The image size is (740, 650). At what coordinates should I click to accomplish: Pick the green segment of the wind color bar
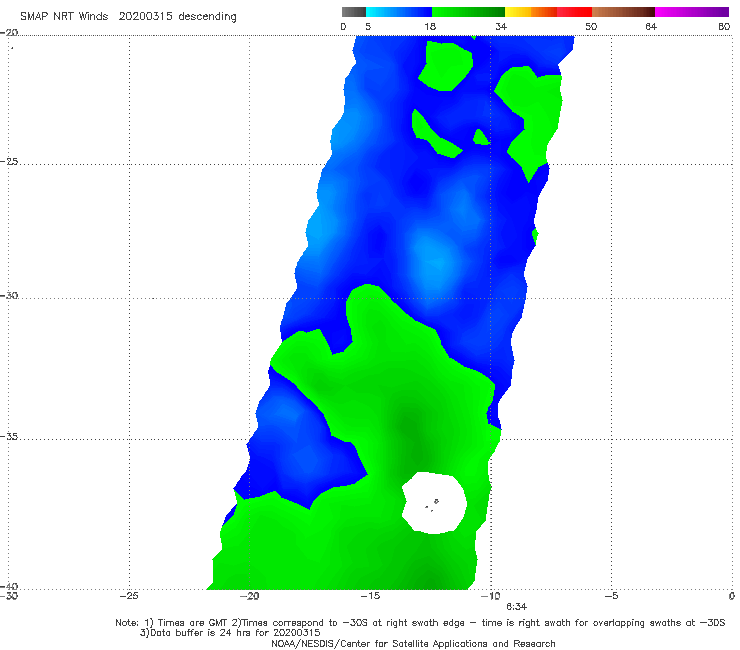[468, 12]
